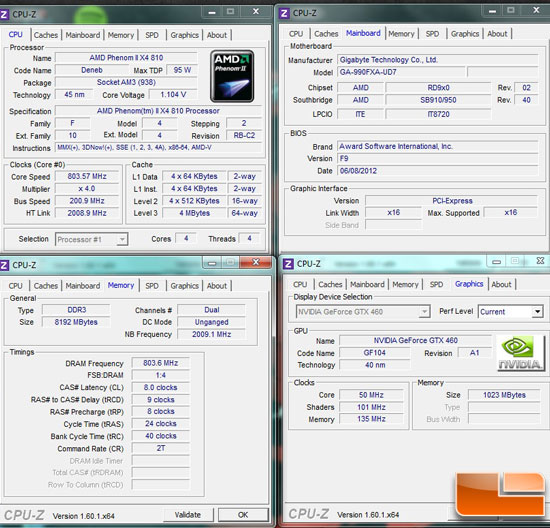Click the Validate button
The height and width of the screenshot is (528, 550).
point(188,515)
